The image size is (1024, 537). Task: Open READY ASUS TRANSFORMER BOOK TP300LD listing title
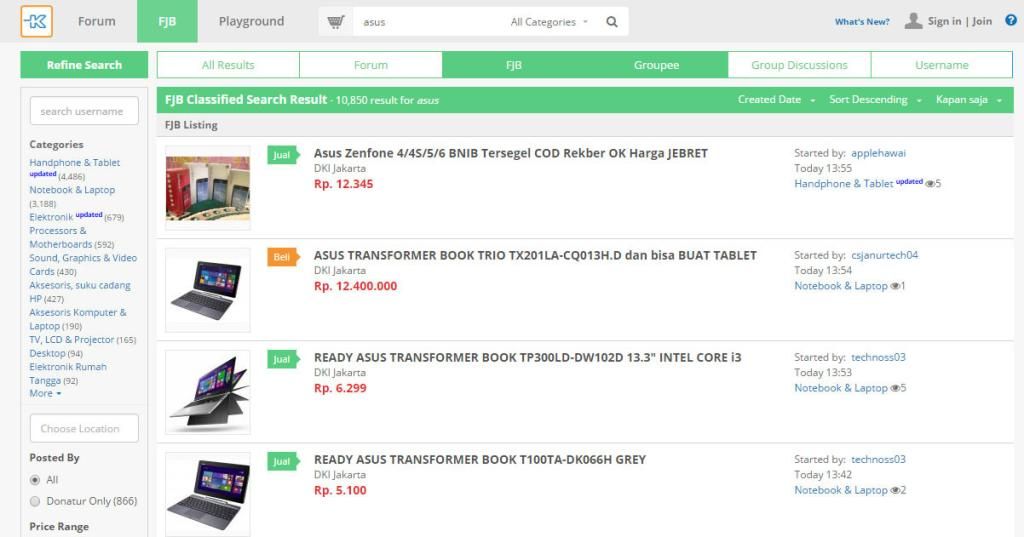(x=528, y=357)
